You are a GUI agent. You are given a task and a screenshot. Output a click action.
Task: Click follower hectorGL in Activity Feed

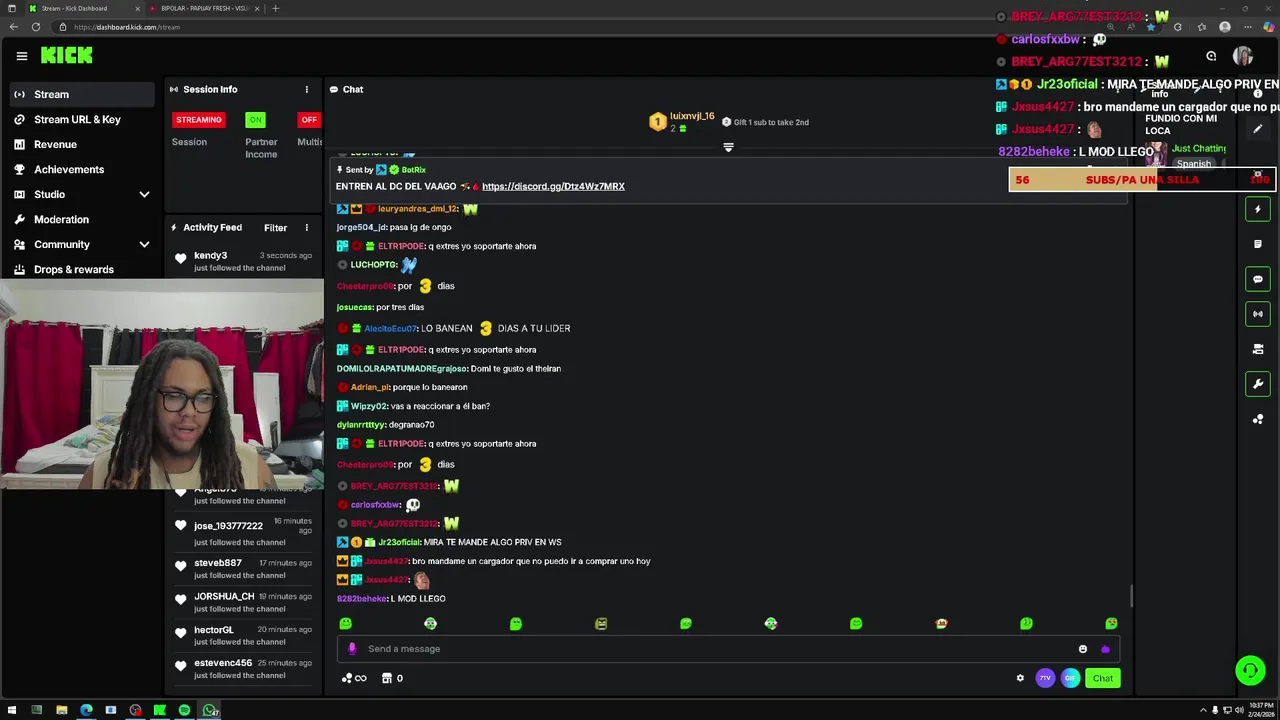click(x=213, y=630)
